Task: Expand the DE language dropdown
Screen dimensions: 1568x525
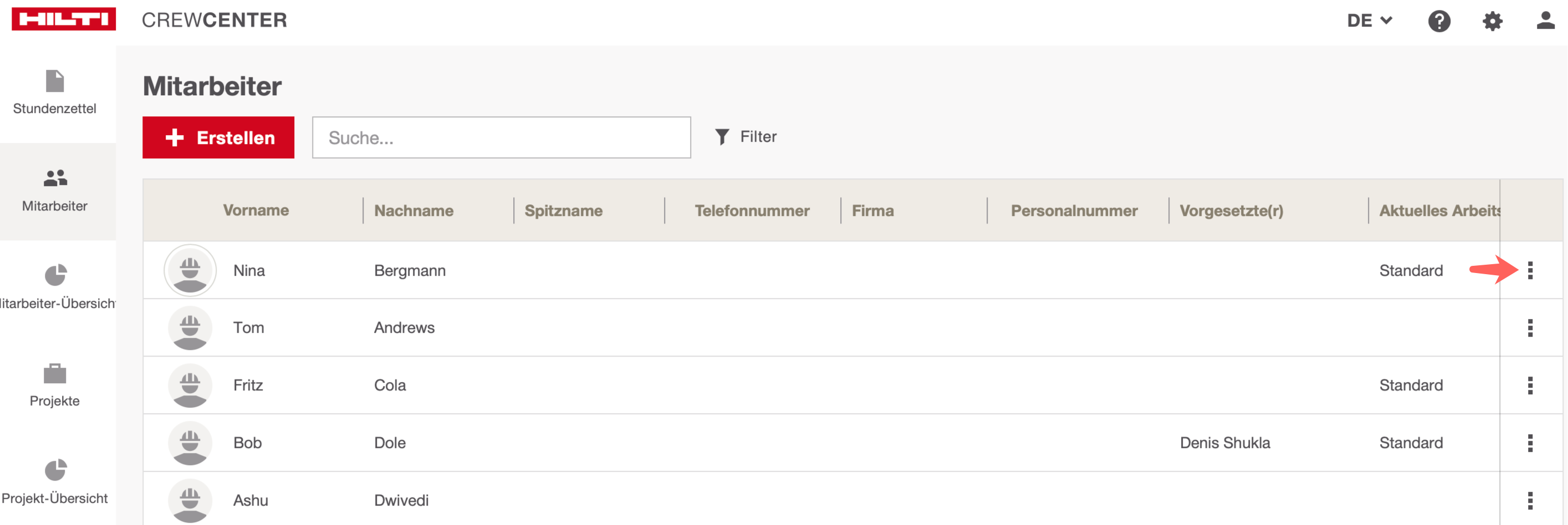Action: 1369,20
